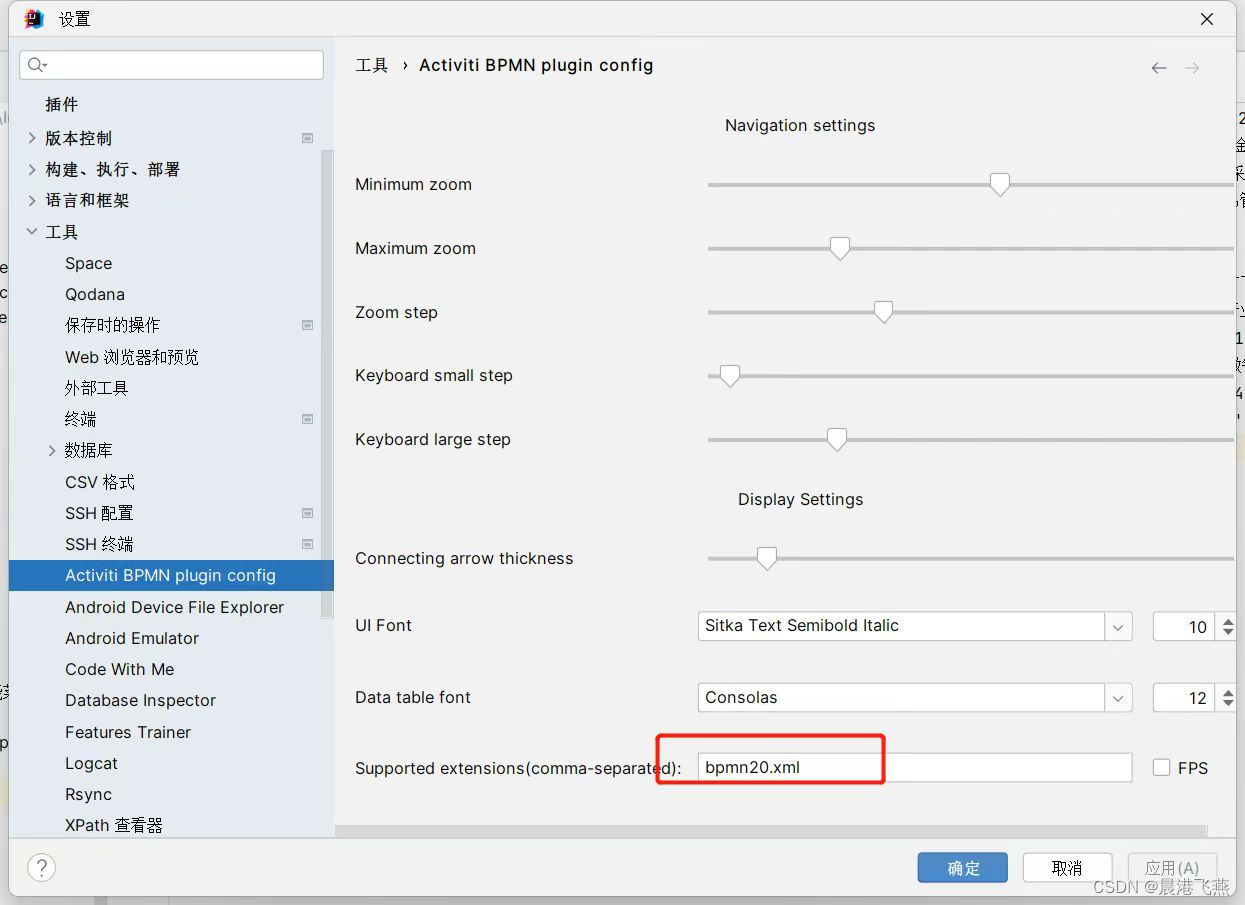This screenshot has height=905, width=1245.
Task: Decrease the Data table font size stepper
Action: [1228, 705]
